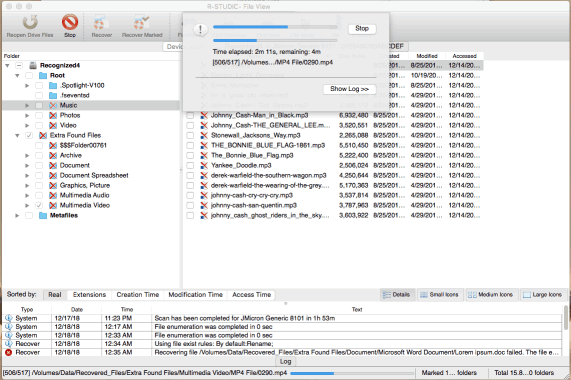Switch to Medium Icons view
This screenshot has height=380, width=571.
tap(491, 294)
